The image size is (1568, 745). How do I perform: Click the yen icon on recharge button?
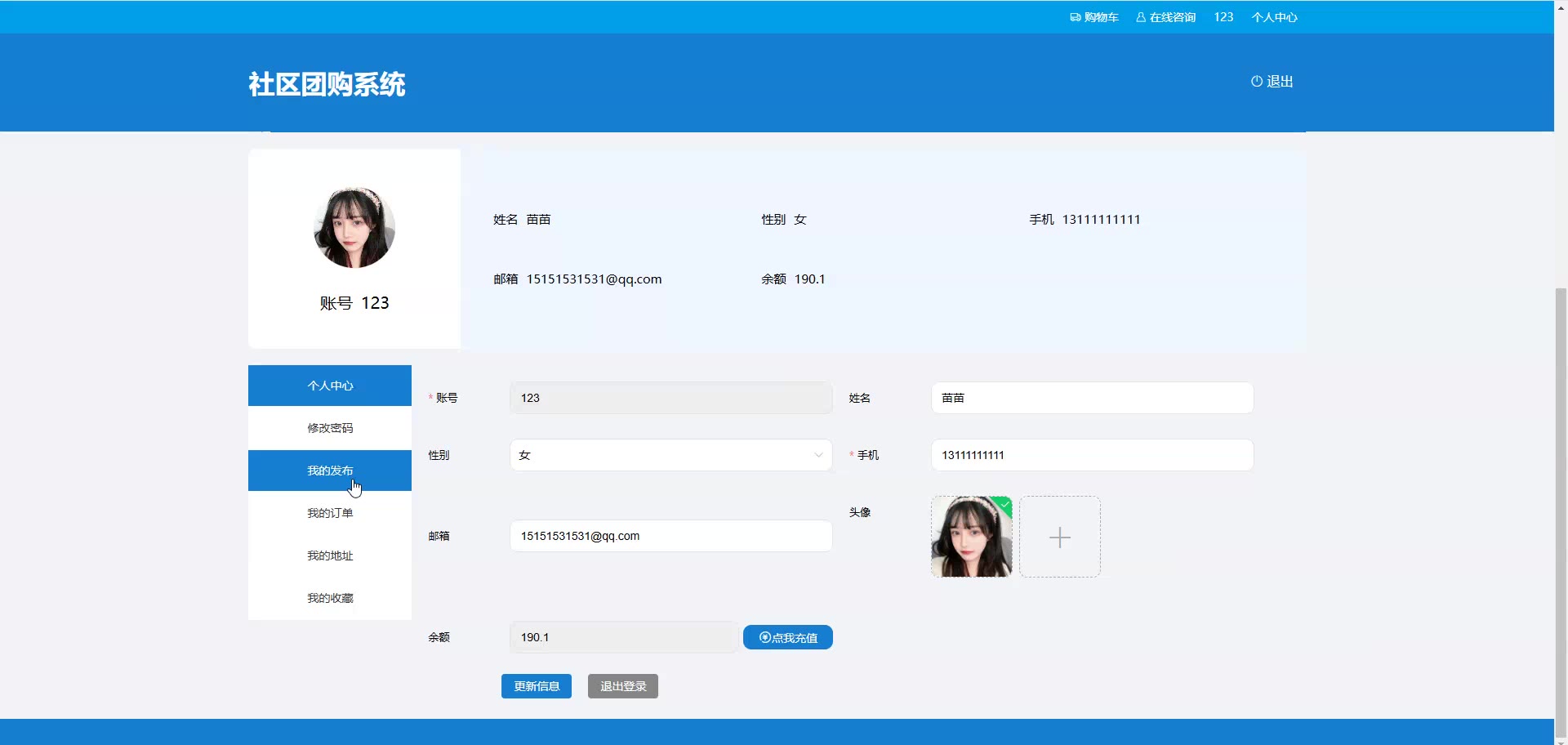point(764,637)
